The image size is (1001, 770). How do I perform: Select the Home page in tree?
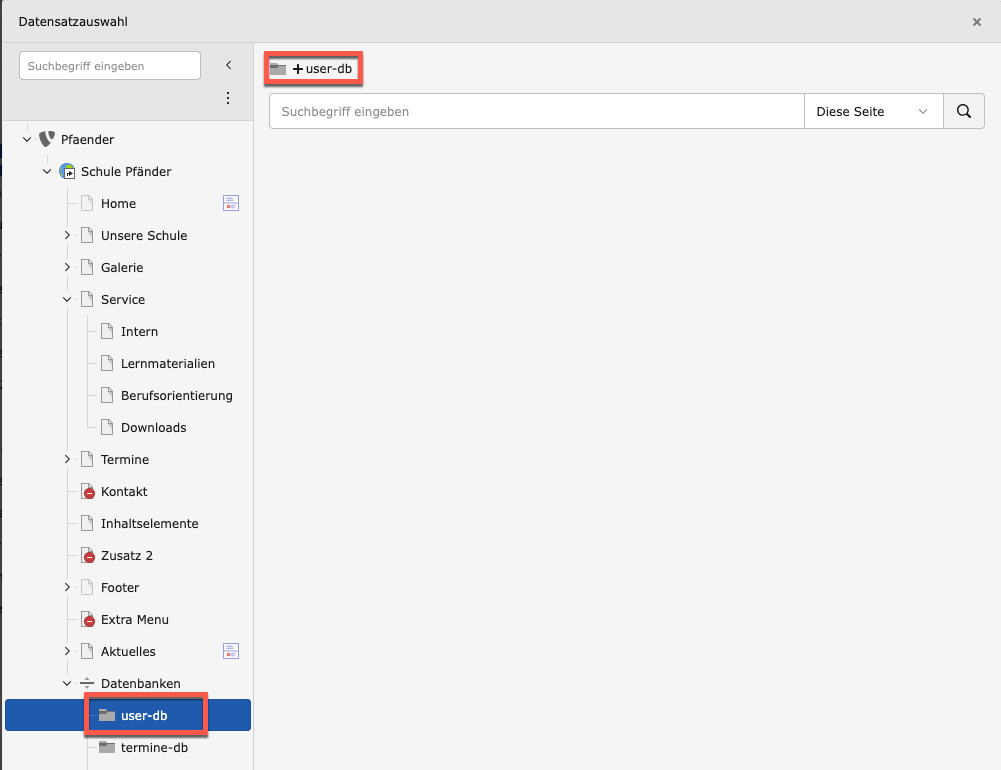[x=118, y=204]
